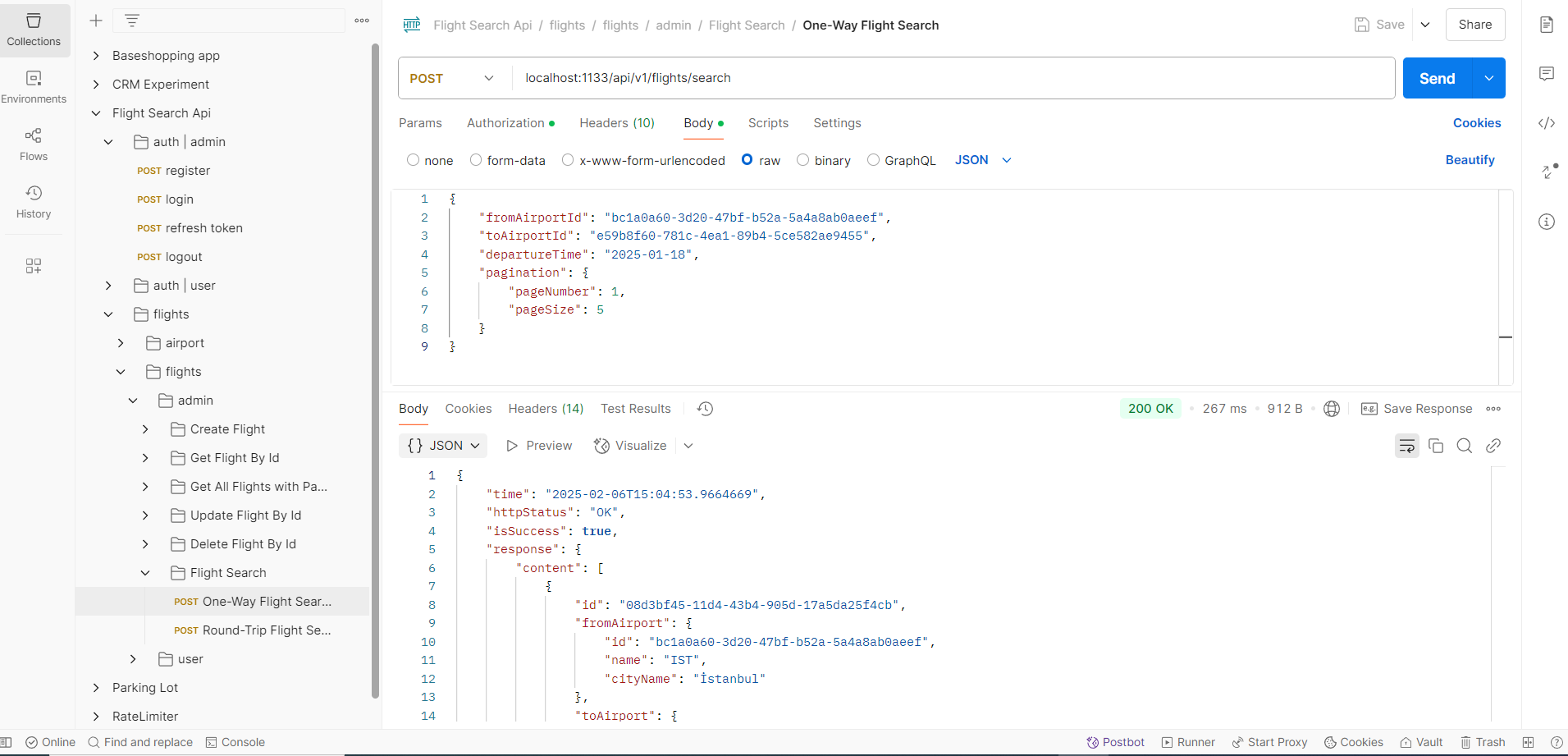Expand the Baseshopping app collection
This screenshot has width=1568, height=756.
(x=96, y=56)
